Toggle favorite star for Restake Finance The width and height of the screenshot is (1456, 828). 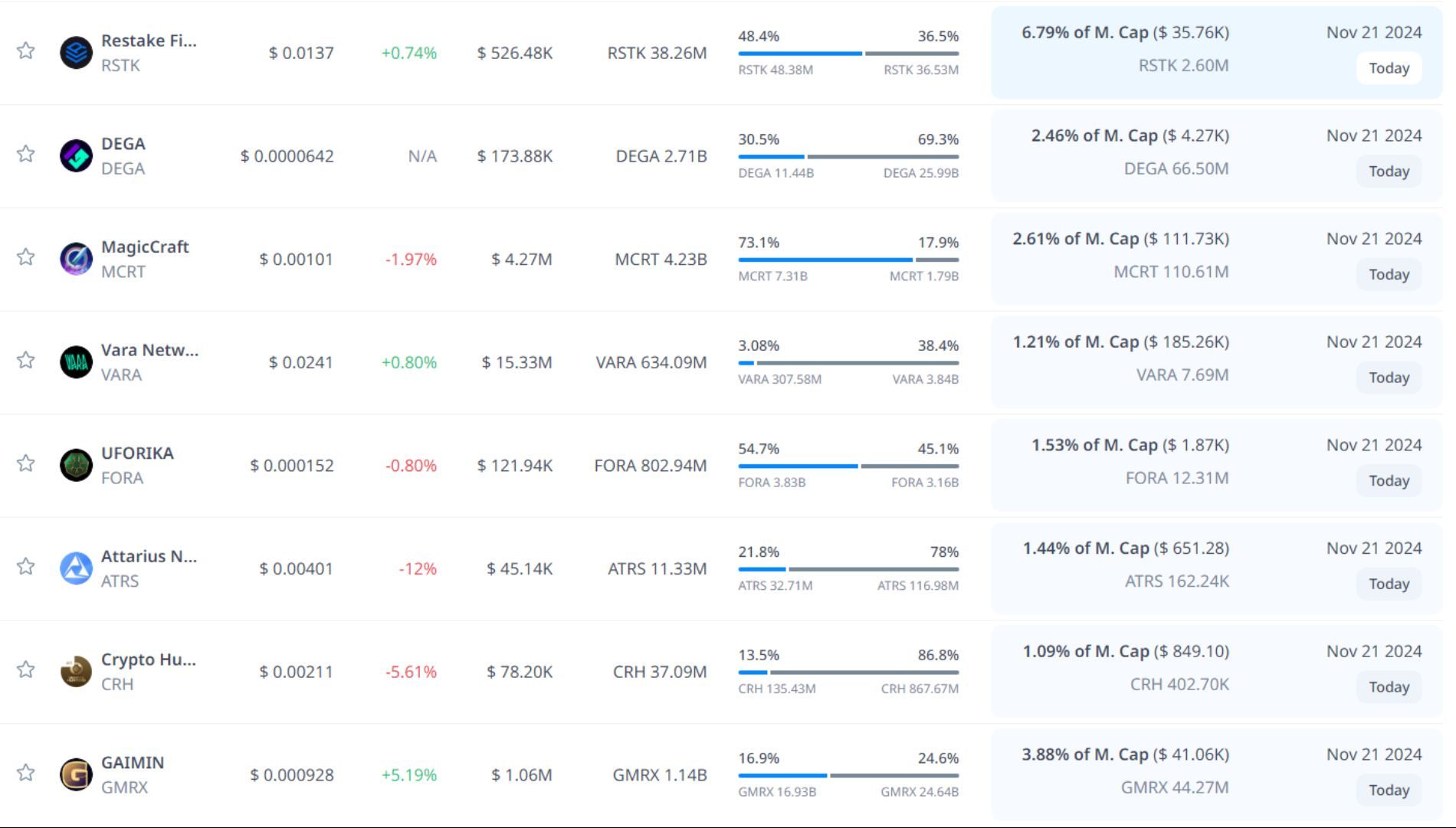click(26, 51)
